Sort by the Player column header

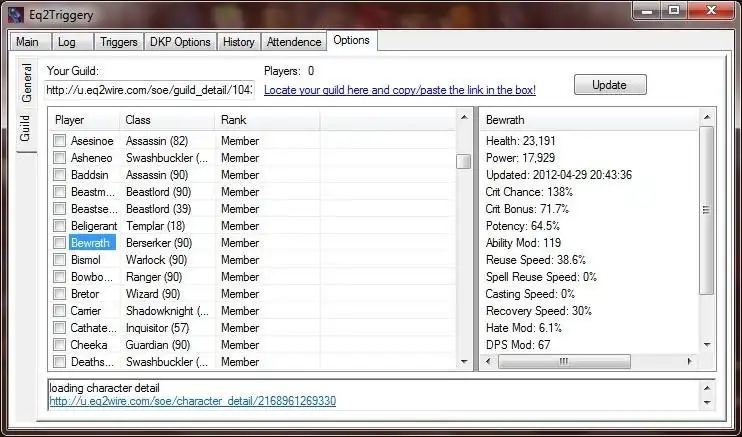85,120
